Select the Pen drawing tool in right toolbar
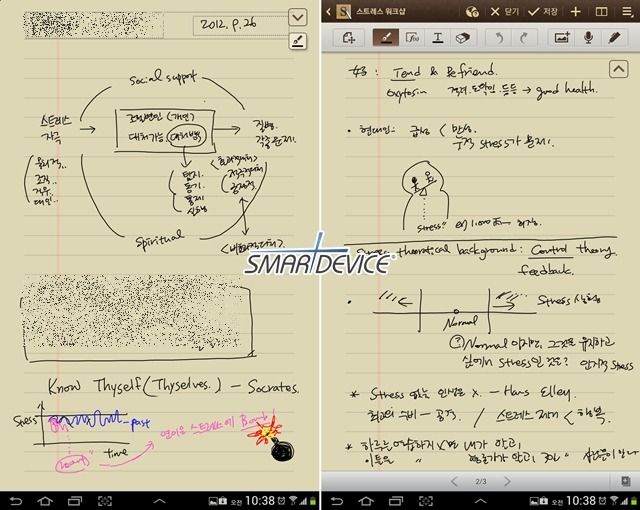The image size is (640, 510). click(386, 38)
